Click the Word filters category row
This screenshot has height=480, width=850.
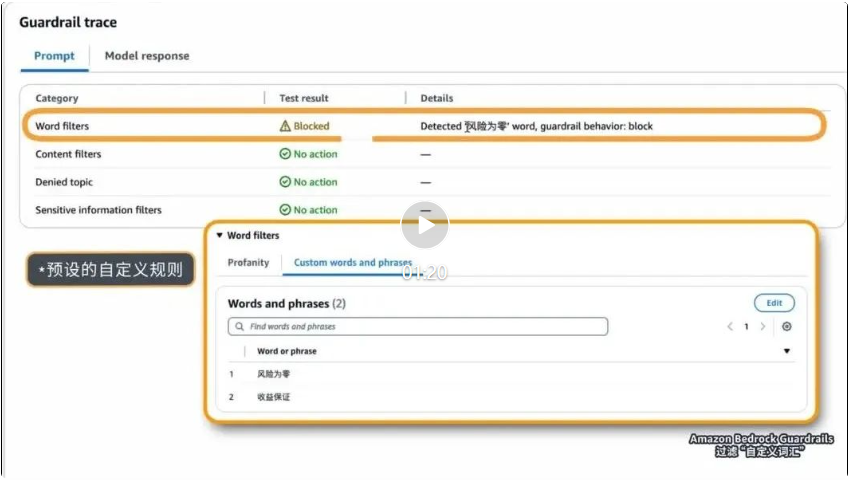tap(62, 127)
